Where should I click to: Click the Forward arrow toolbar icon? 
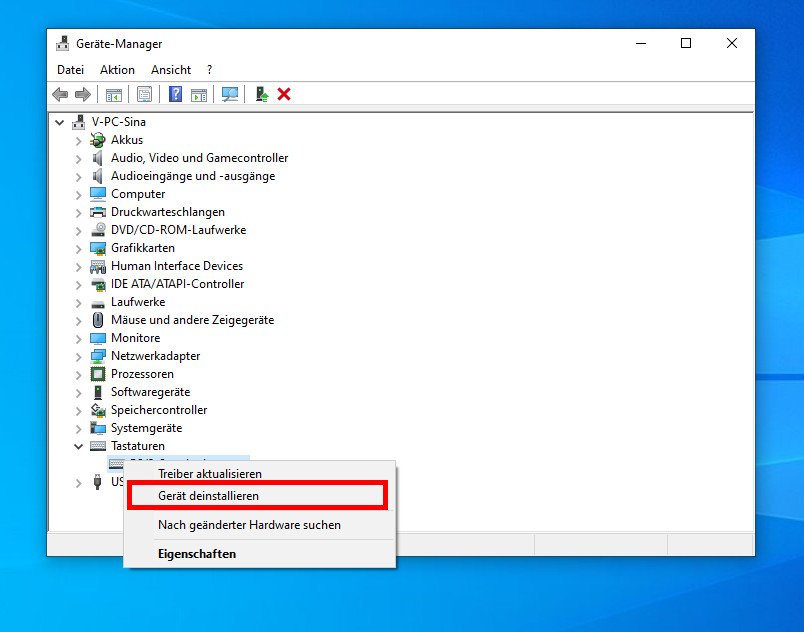83,94
